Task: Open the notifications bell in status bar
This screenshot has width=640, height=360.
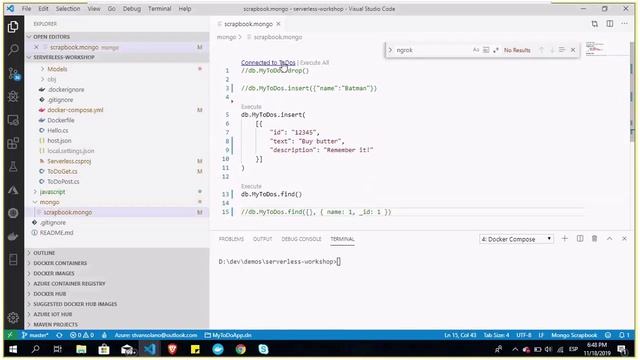Action: (x=624, y=335)
